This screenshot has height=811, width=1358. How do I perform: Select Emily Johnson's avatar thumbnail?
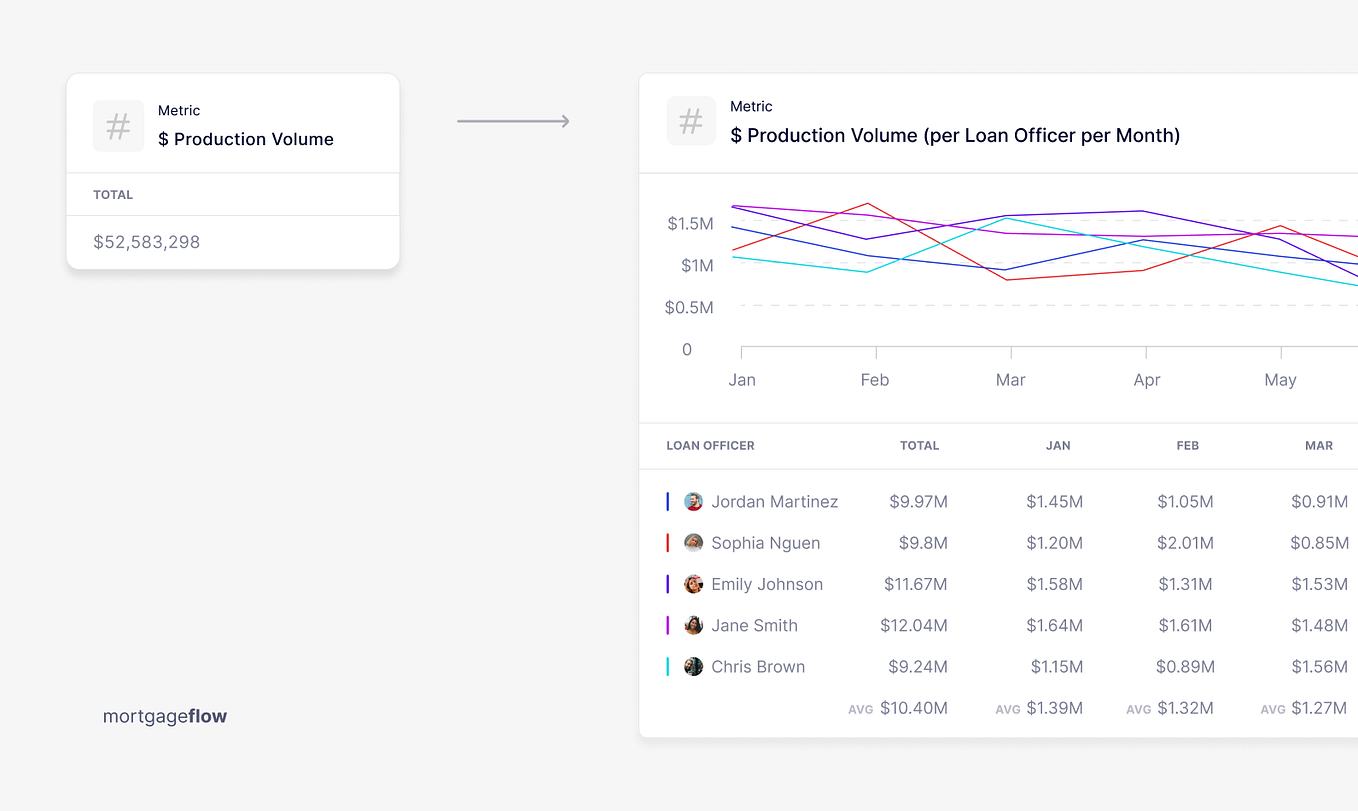[x=693, y=584]
